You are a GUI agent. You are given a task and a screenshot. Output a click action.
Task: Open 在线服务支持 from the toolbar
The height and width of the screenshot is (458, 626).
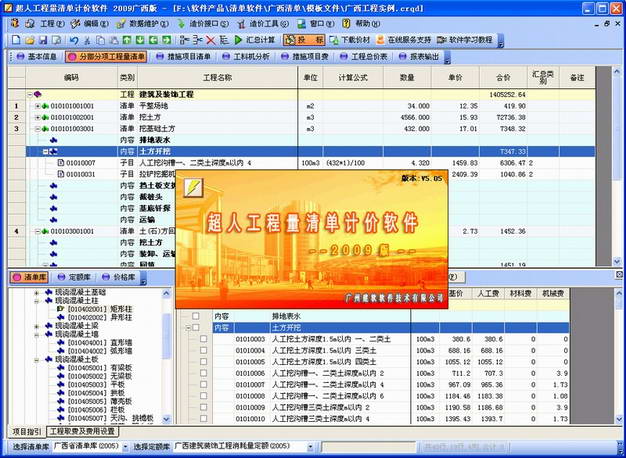[x=406, y=40]
